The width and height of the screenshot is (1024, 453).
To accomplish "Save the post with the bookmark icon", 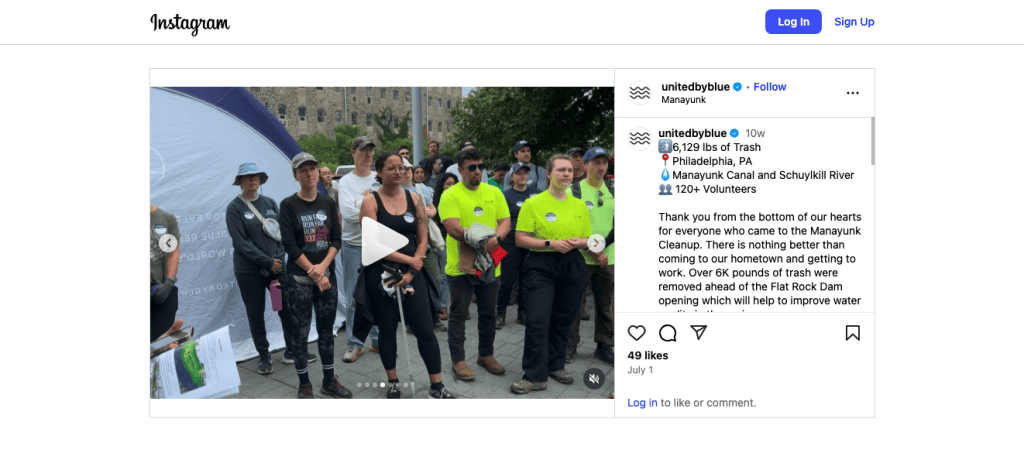I will click(852, 333).
